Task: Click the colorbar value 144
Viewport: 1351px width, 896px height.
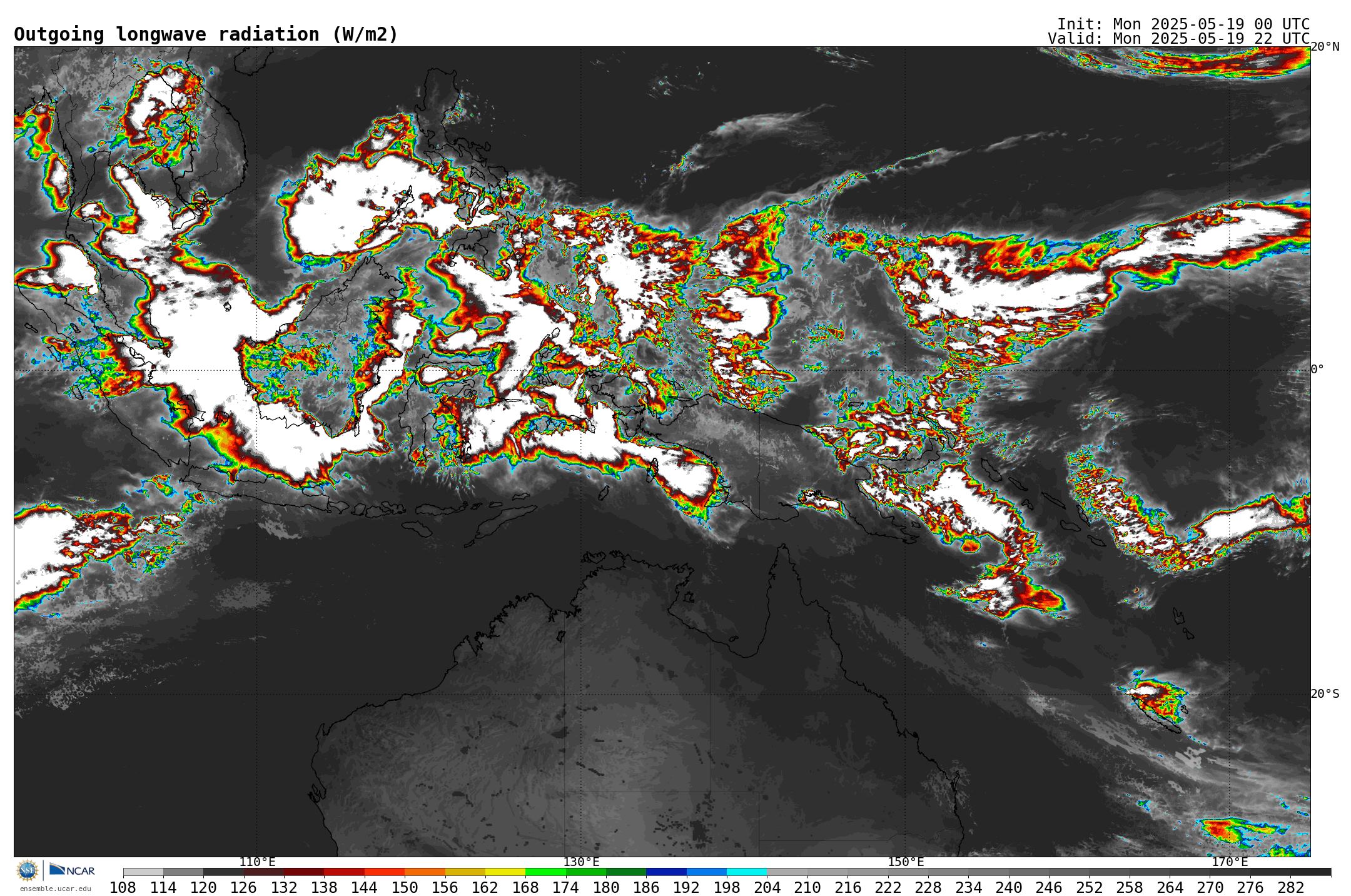Action: coord(365,888)
